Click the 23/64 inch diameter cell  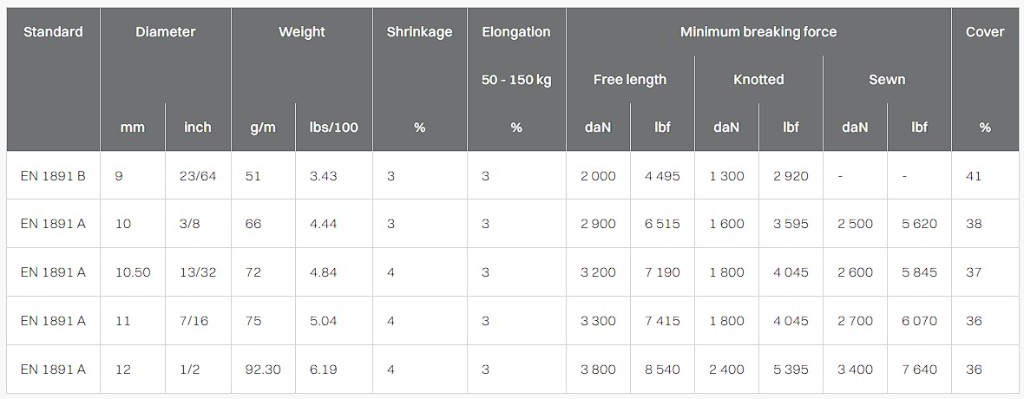[194, 176]
